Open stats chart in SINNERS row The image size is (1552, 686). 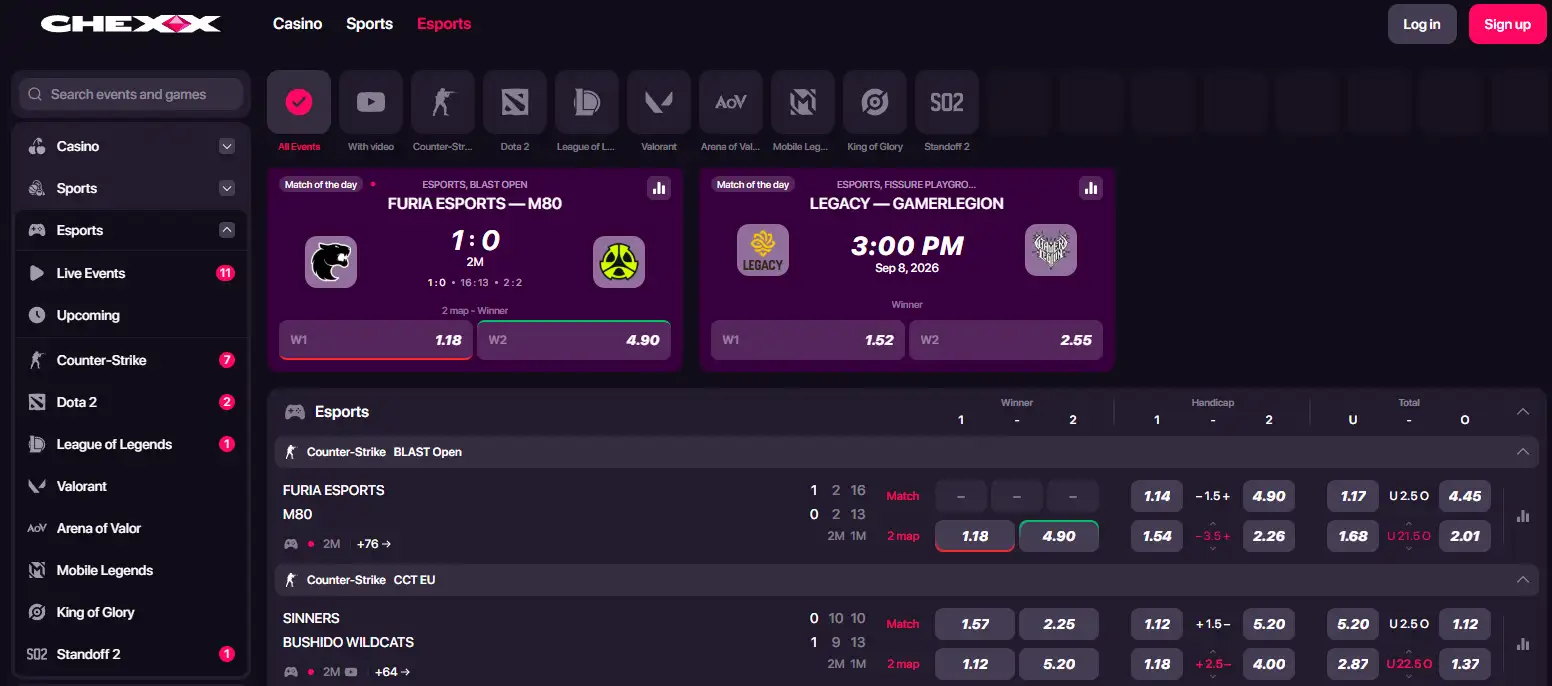pos(1523,644)
